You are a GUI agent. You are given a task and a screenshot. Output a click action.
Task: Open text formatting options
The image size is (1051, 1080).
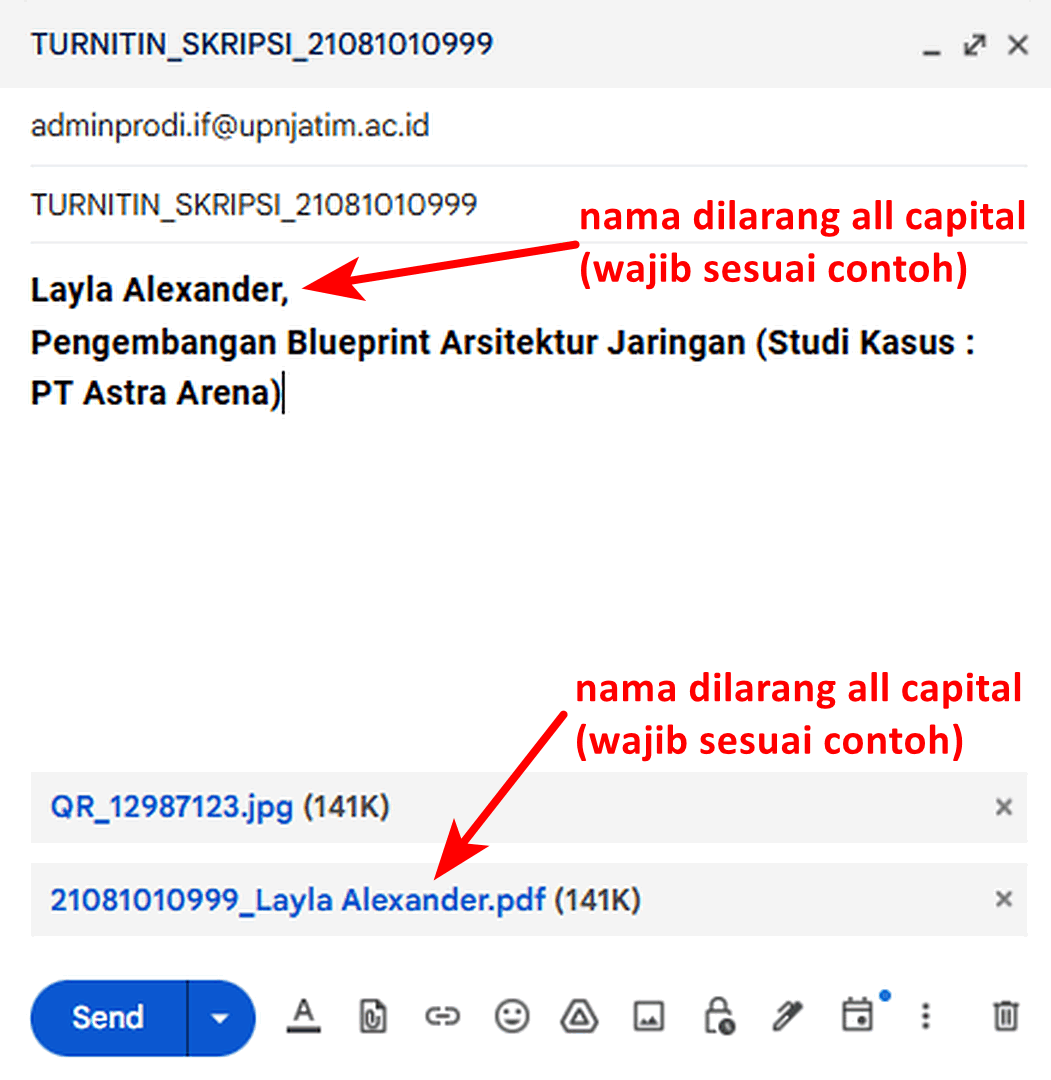point(304,1016)
